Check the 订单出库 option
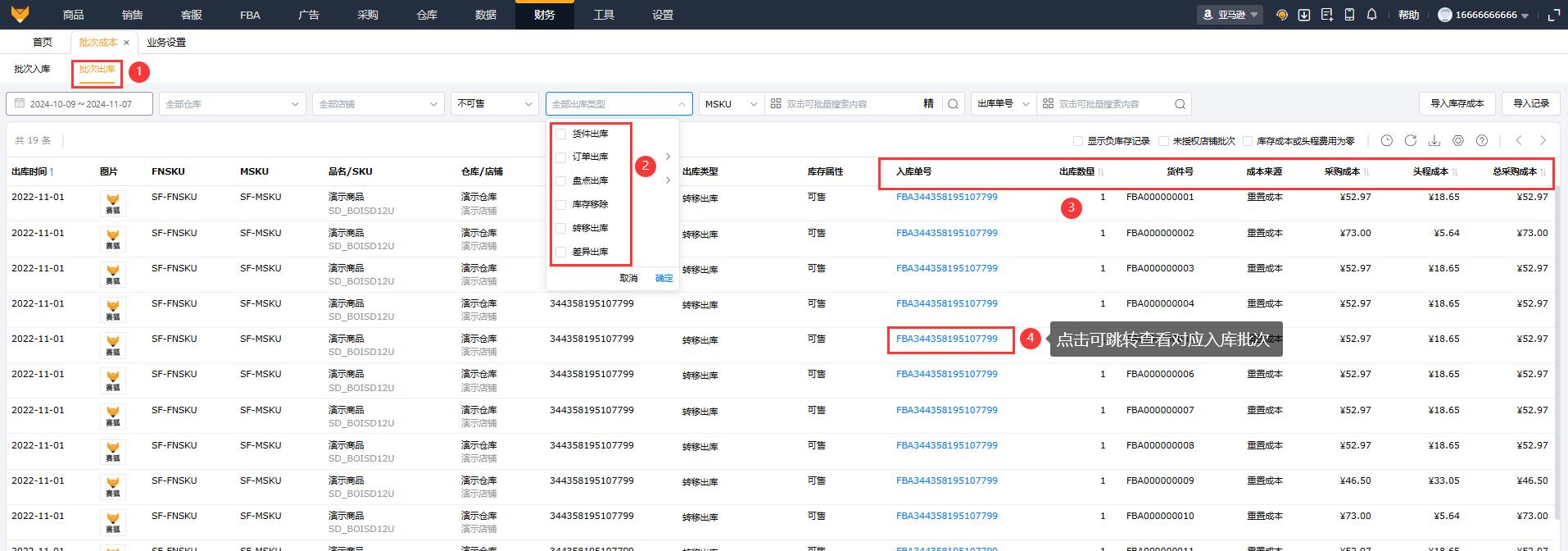The height and width of the screenshot is (551, 1568). [561, 157]
